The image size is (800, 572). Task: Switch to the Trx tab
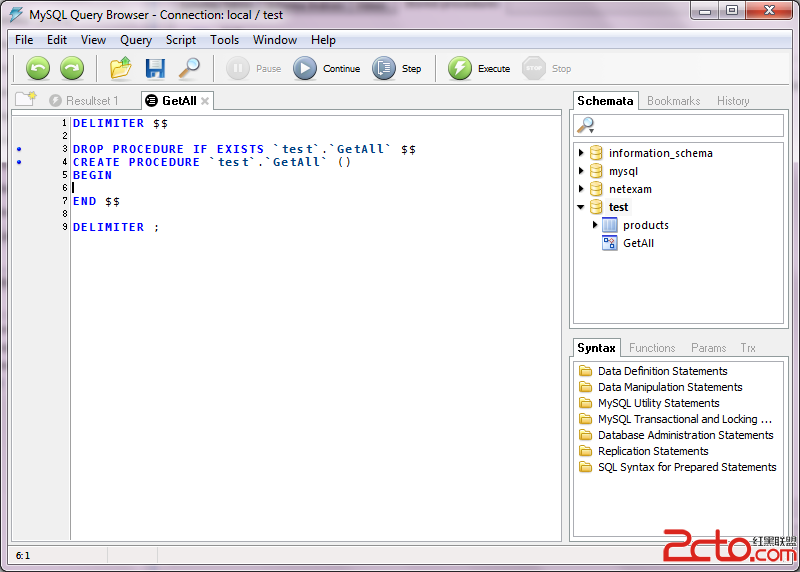coord(748,348)
